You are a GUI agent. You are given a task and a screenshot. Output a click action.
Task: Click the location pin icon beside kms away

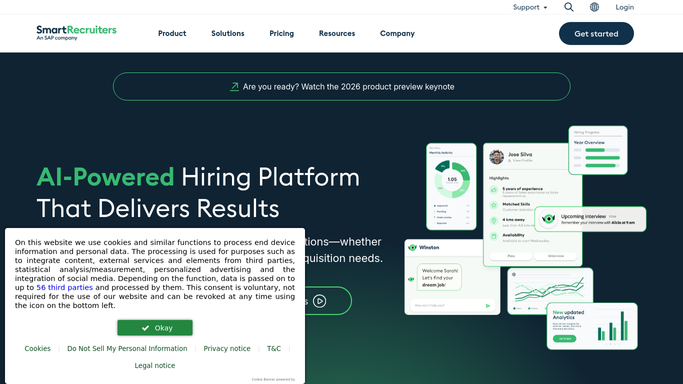click(494, 221)
